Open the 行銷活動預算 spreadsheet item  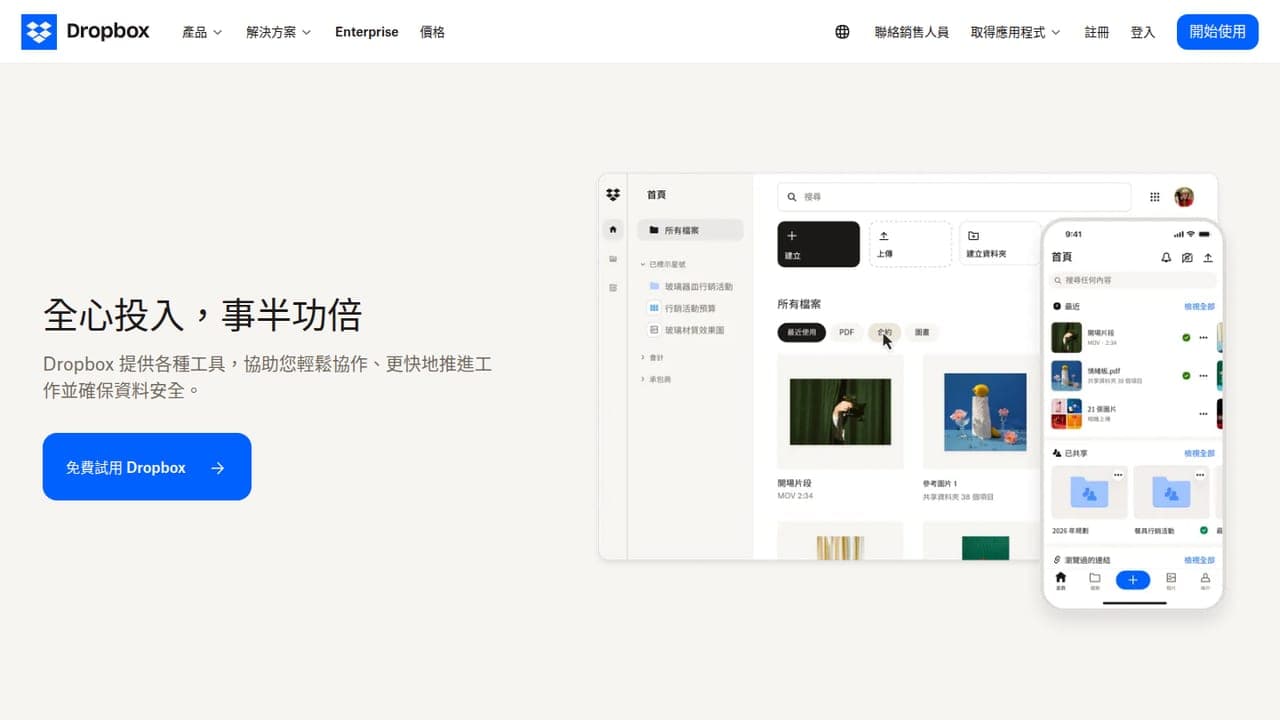(x=682, y=308)
